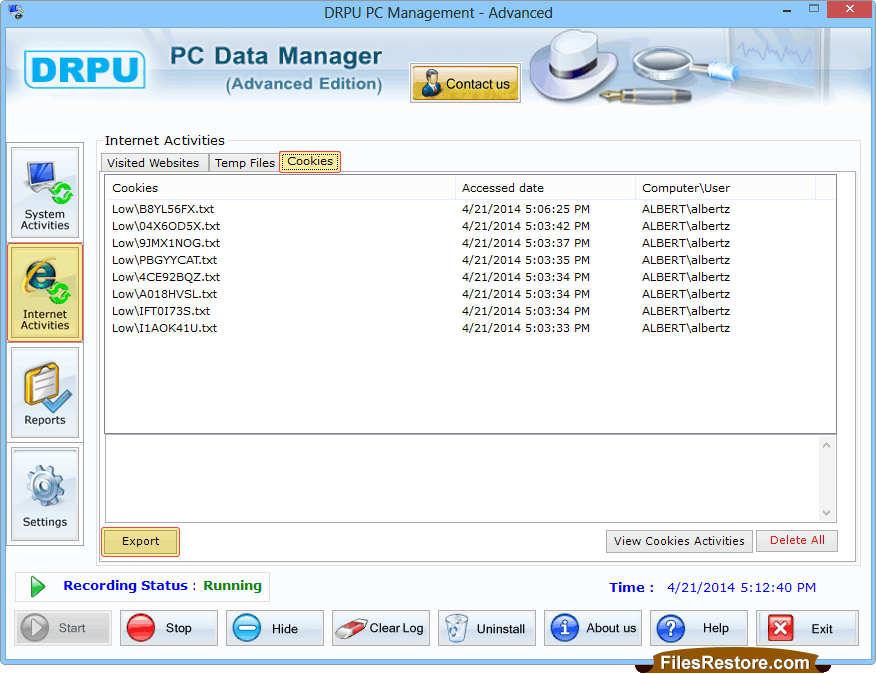Maximize the DRPU PC Management window
The image size is (876, 674).
tap(813, 9)
